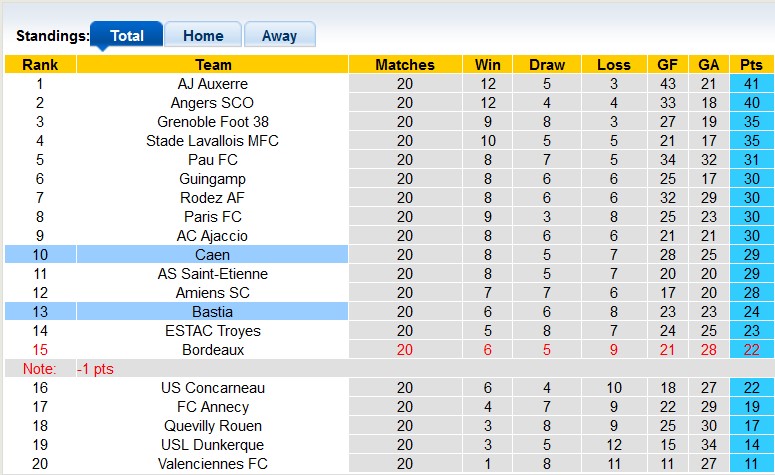This screenshot has width=775, height=475.
Task: Click the Pts column header
Action: coord(751,65)
